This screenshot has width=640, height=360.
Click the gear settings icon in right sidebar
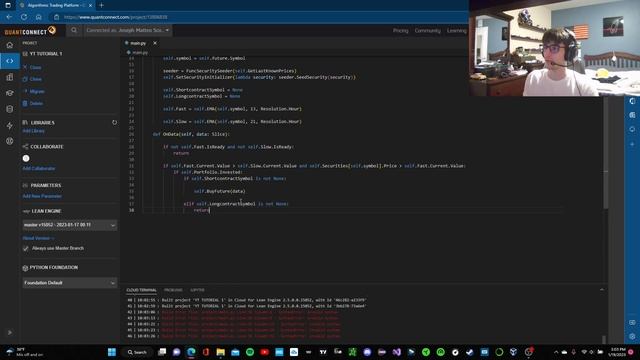632,336
